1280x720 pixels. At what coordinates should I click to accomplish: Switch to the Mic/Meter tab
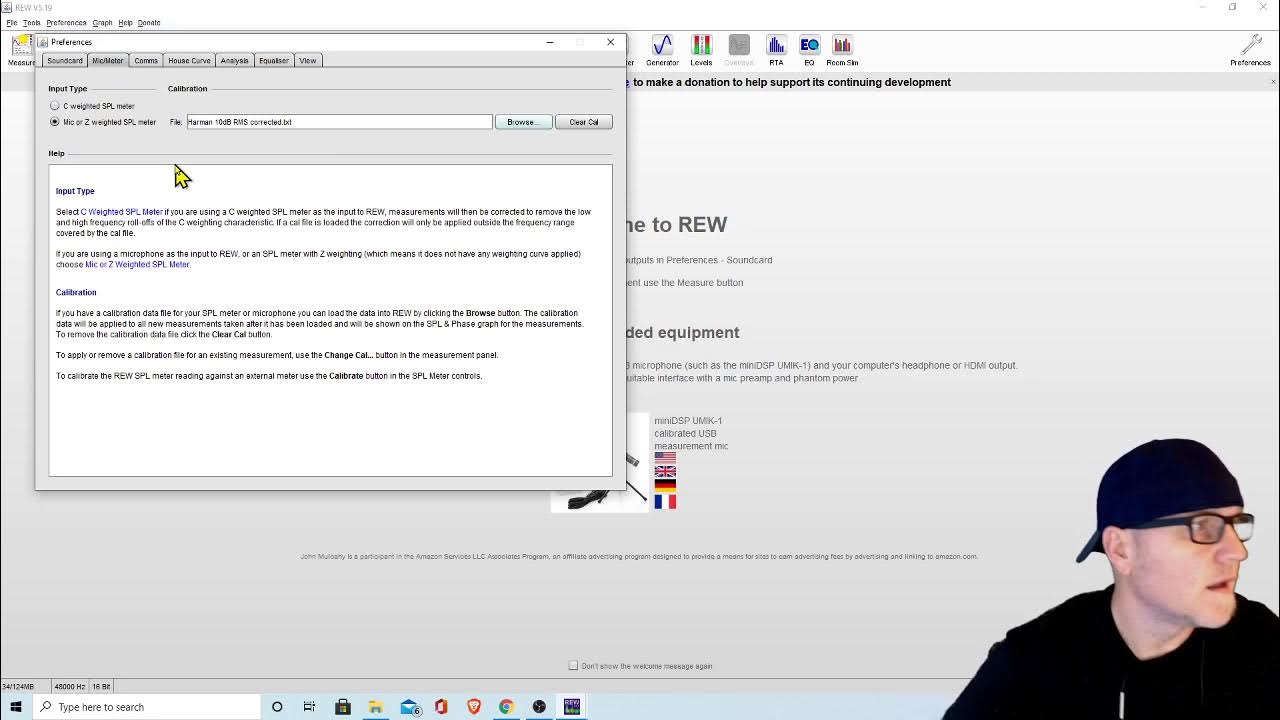coord(108,61)
